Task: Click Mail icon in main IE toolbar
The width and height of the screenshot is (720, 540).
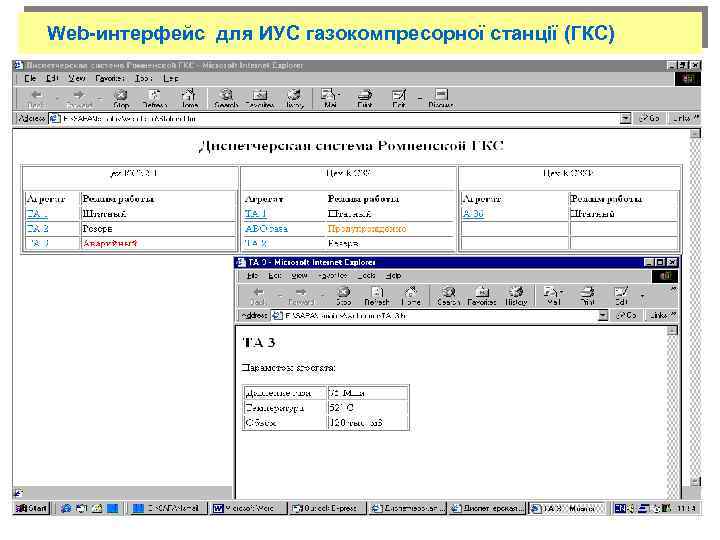Action: click(330, 98)
